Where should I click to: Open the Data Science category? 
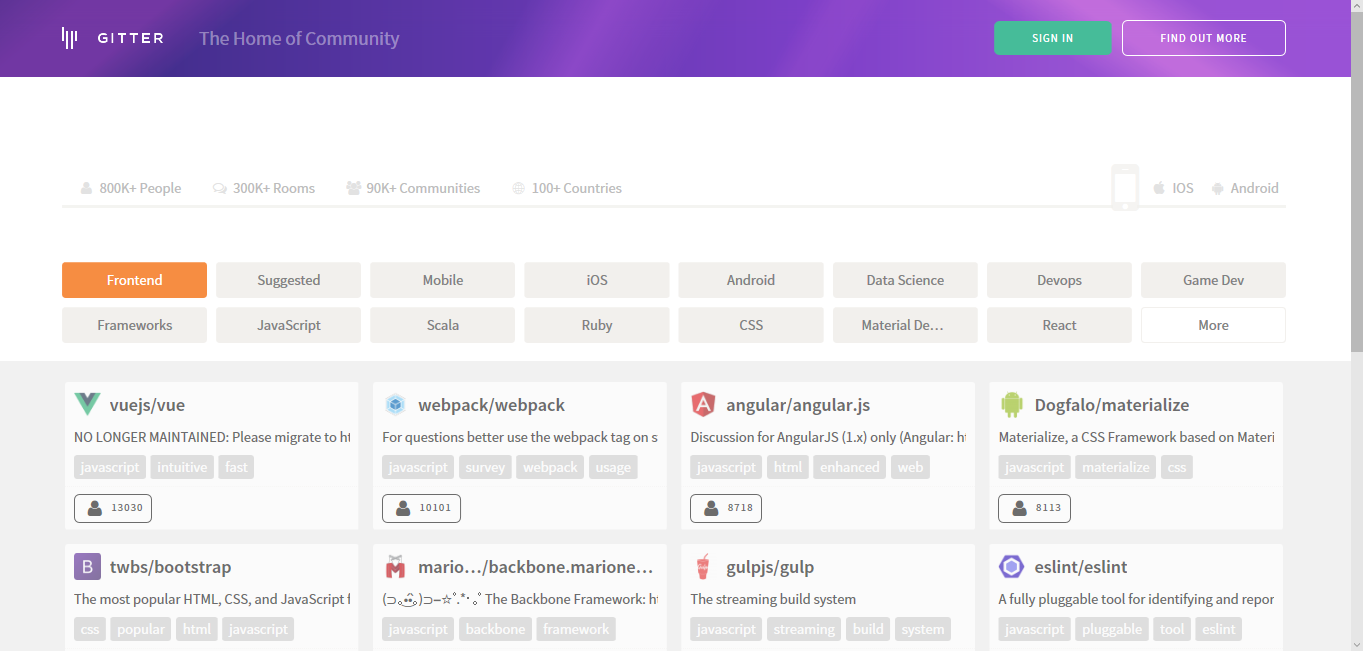point(905,280)
